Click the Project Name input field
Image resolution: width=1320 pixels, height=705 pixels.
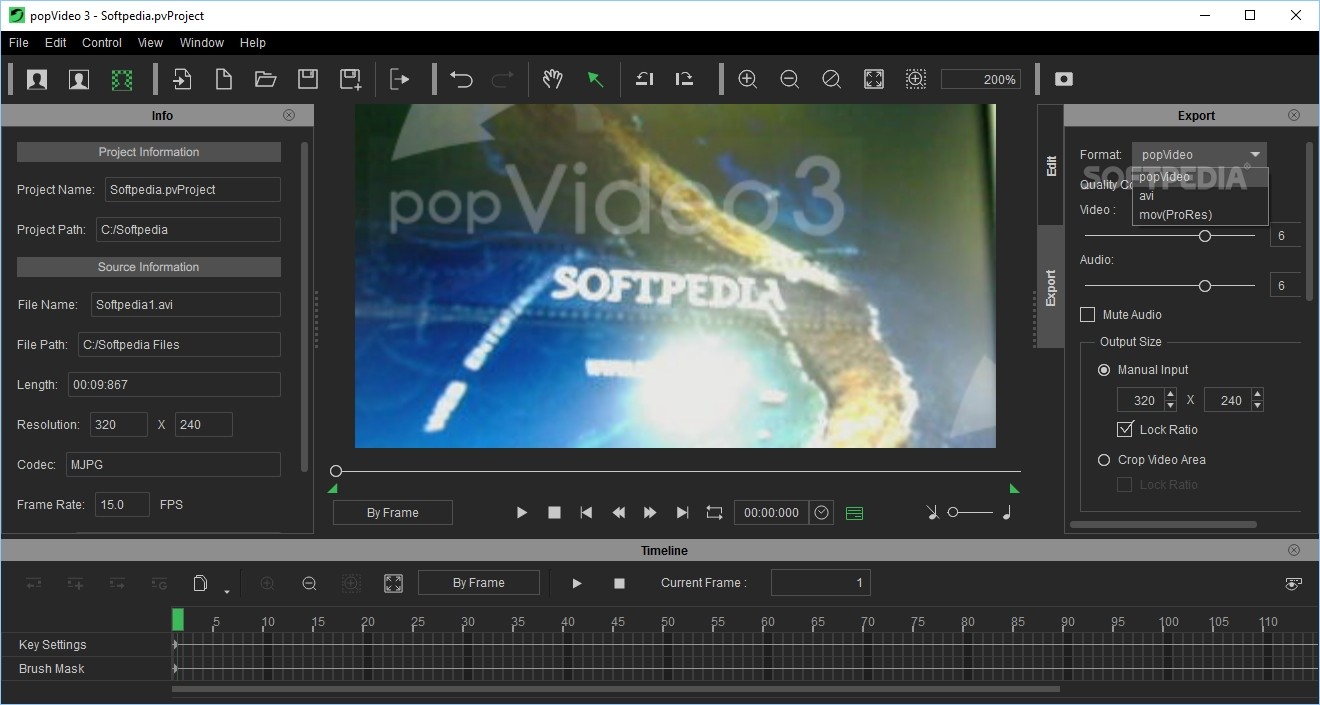pos(192,190)
